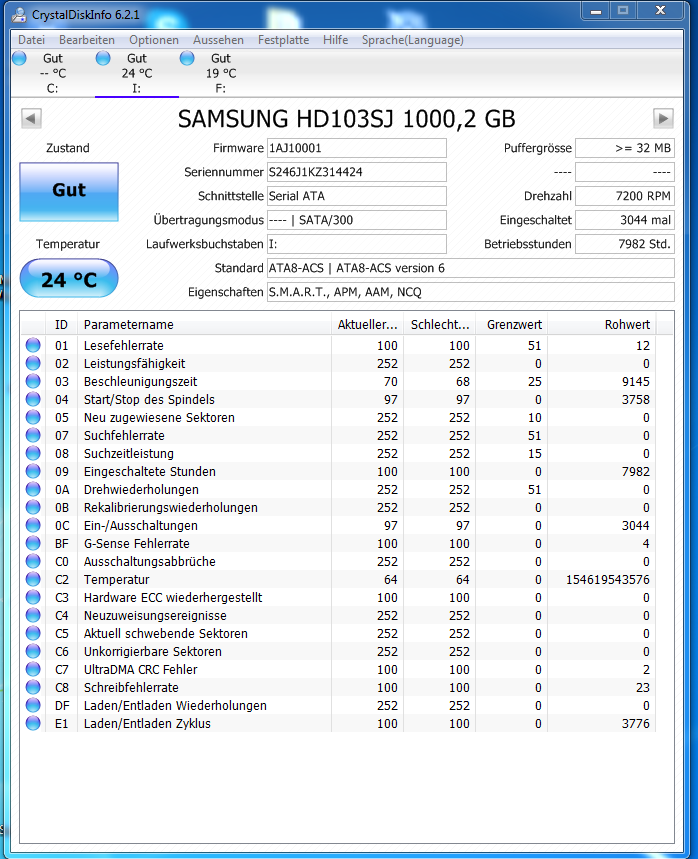Screen dimensions: 698x859
Task: Open the Festplatte menu
Action: click(x=283, y=40)
